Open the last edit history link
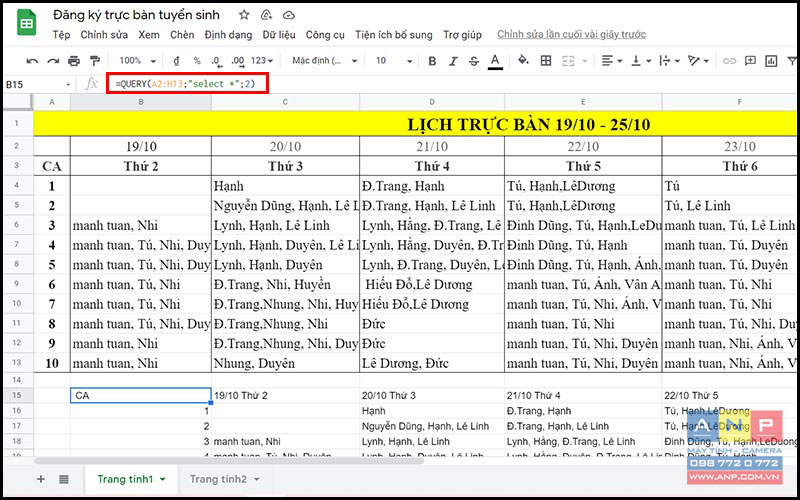Viewport: 800px width, 500px height. click(x=571, y=35)
